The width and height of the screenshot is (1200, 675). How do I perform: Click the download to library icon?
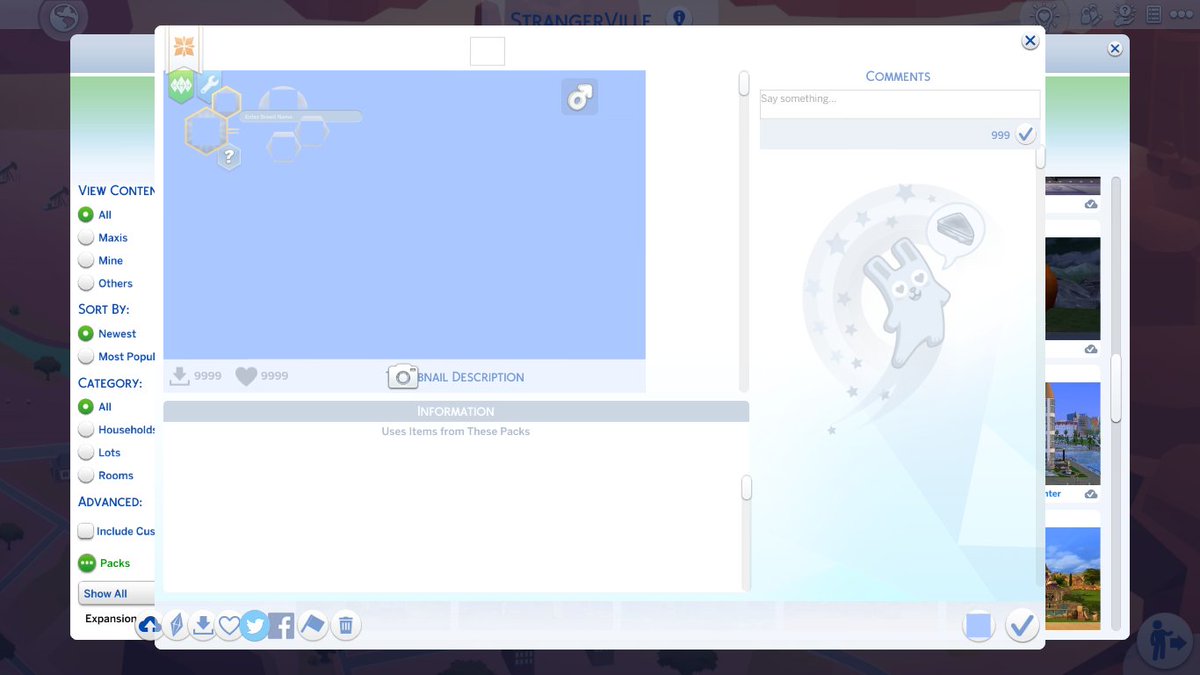pyautogui.click(x=203, y=626)
